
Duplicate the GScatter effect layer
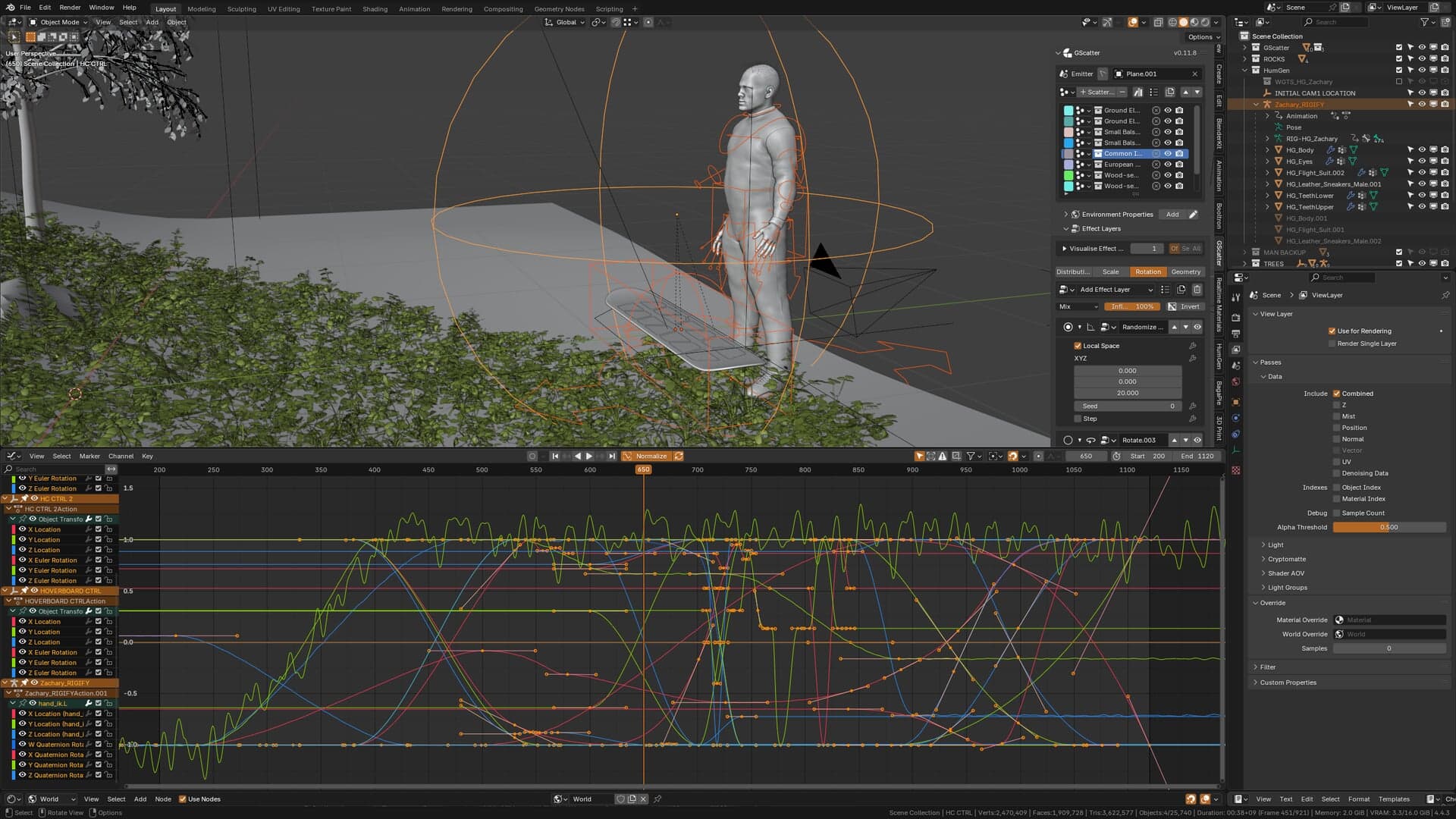pos(1181,290)
